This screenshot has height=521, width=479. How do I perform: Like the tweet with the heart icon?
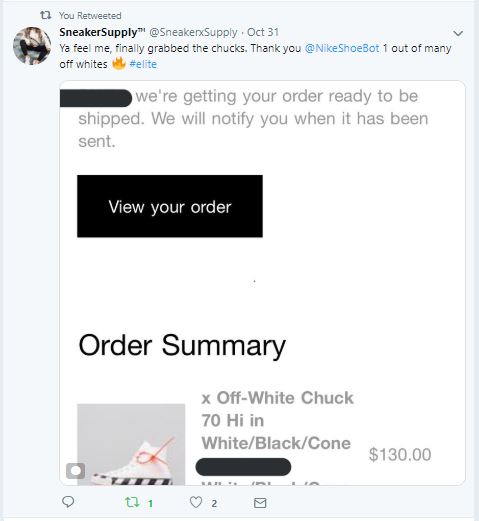click(x=196, y=502)
